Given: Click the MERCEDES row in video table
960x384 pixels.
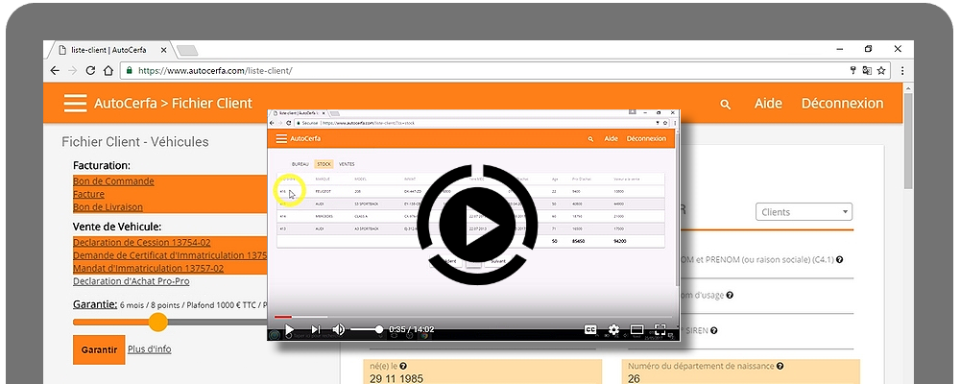Looking at the screenshot, I should click(x=470, y=216).
